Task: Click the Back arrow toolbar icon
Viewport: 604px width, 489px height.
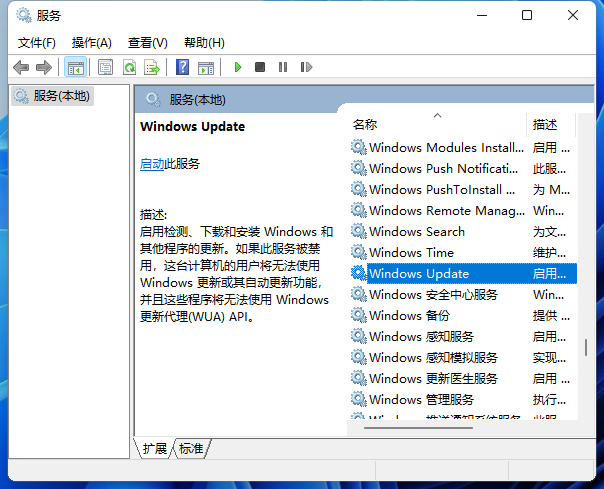Action: click(21, 67)
